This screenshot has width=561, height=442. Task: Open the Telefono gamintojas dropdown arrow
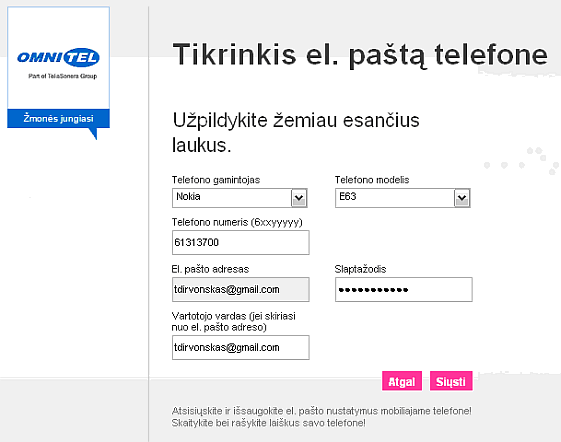coord(299,198)
